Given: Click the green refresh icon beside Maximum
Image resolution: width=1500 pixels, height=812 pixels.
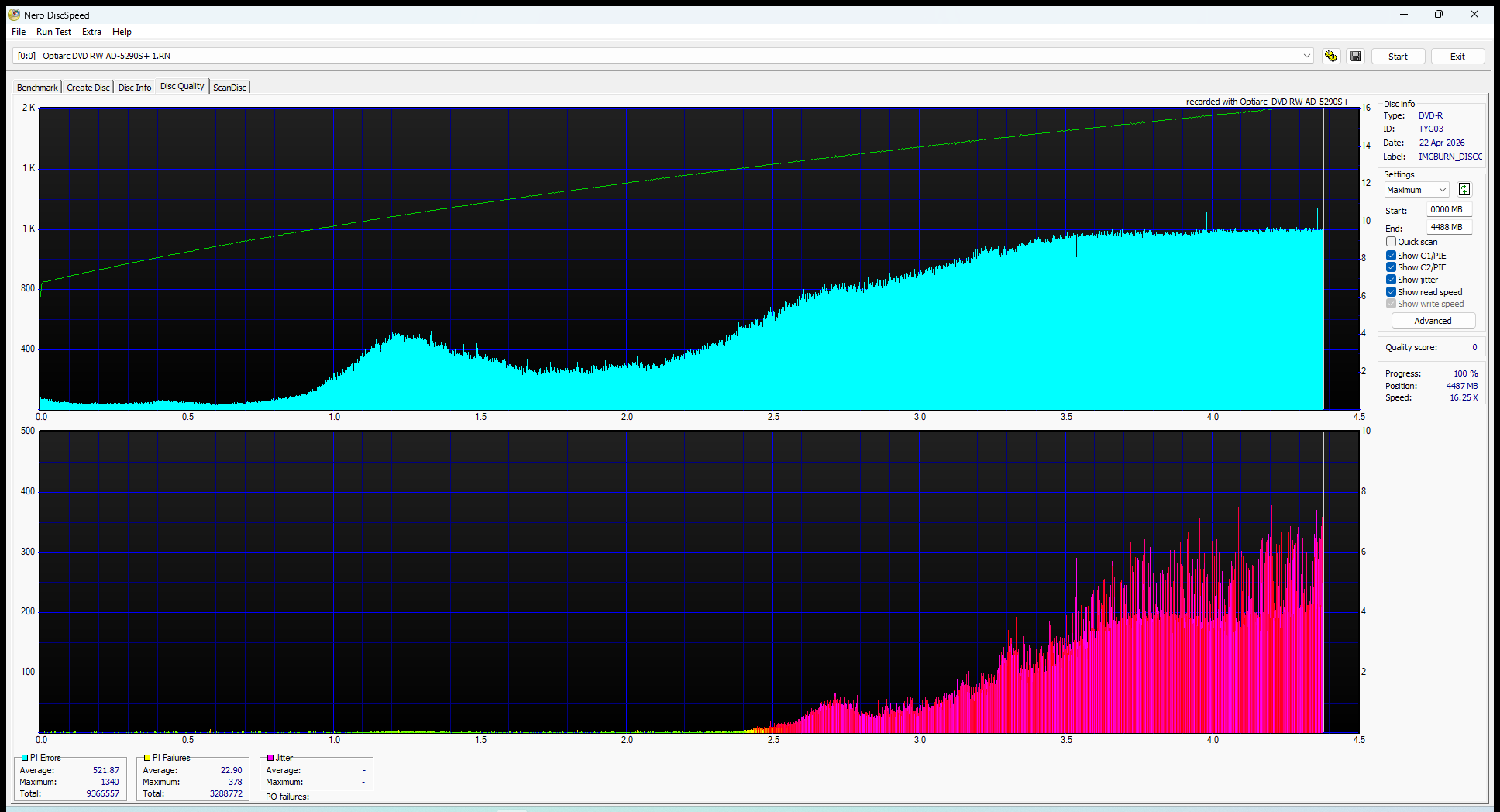Looking at the screenshot, I should (1464, 190).
